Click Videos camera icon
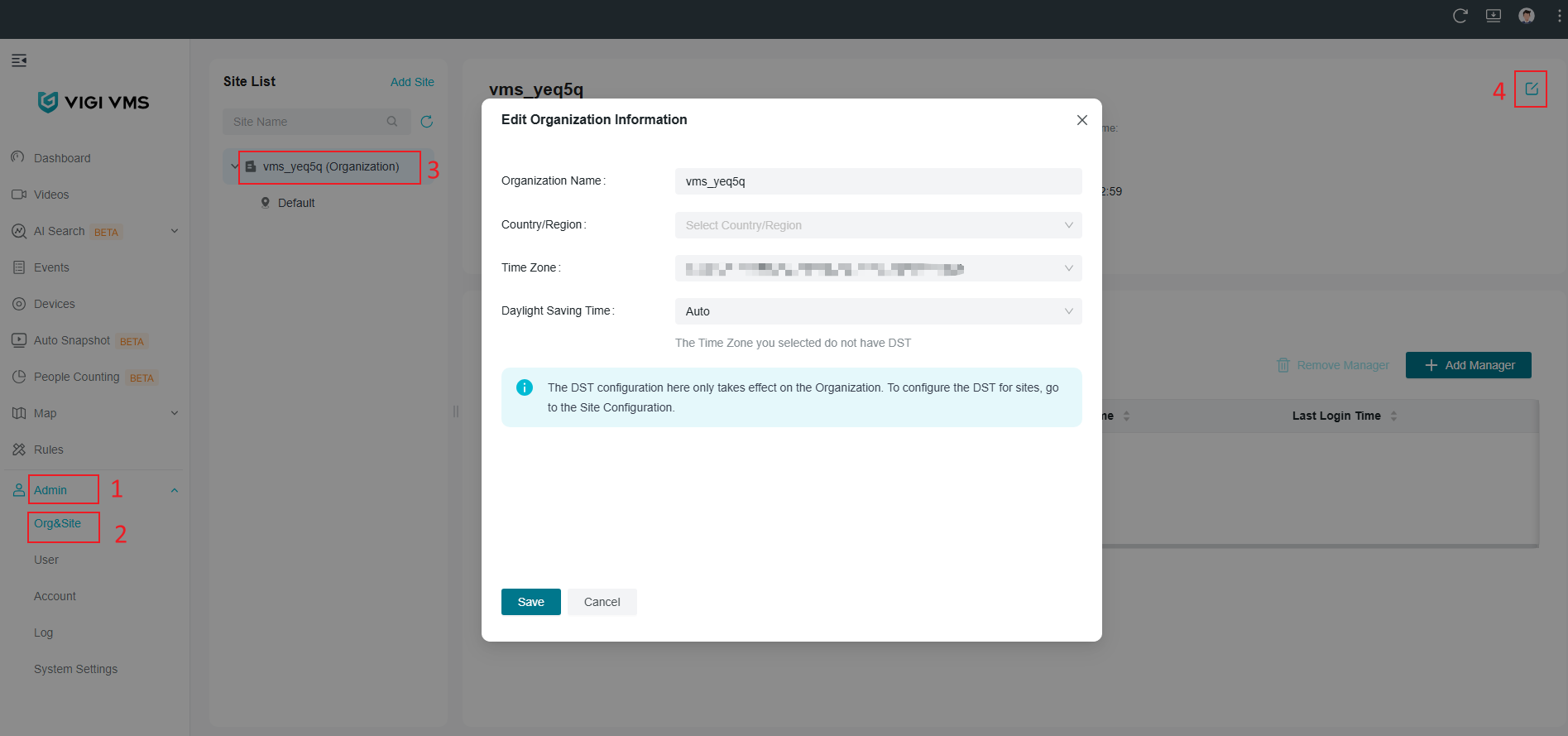 (x=18, y=195)
